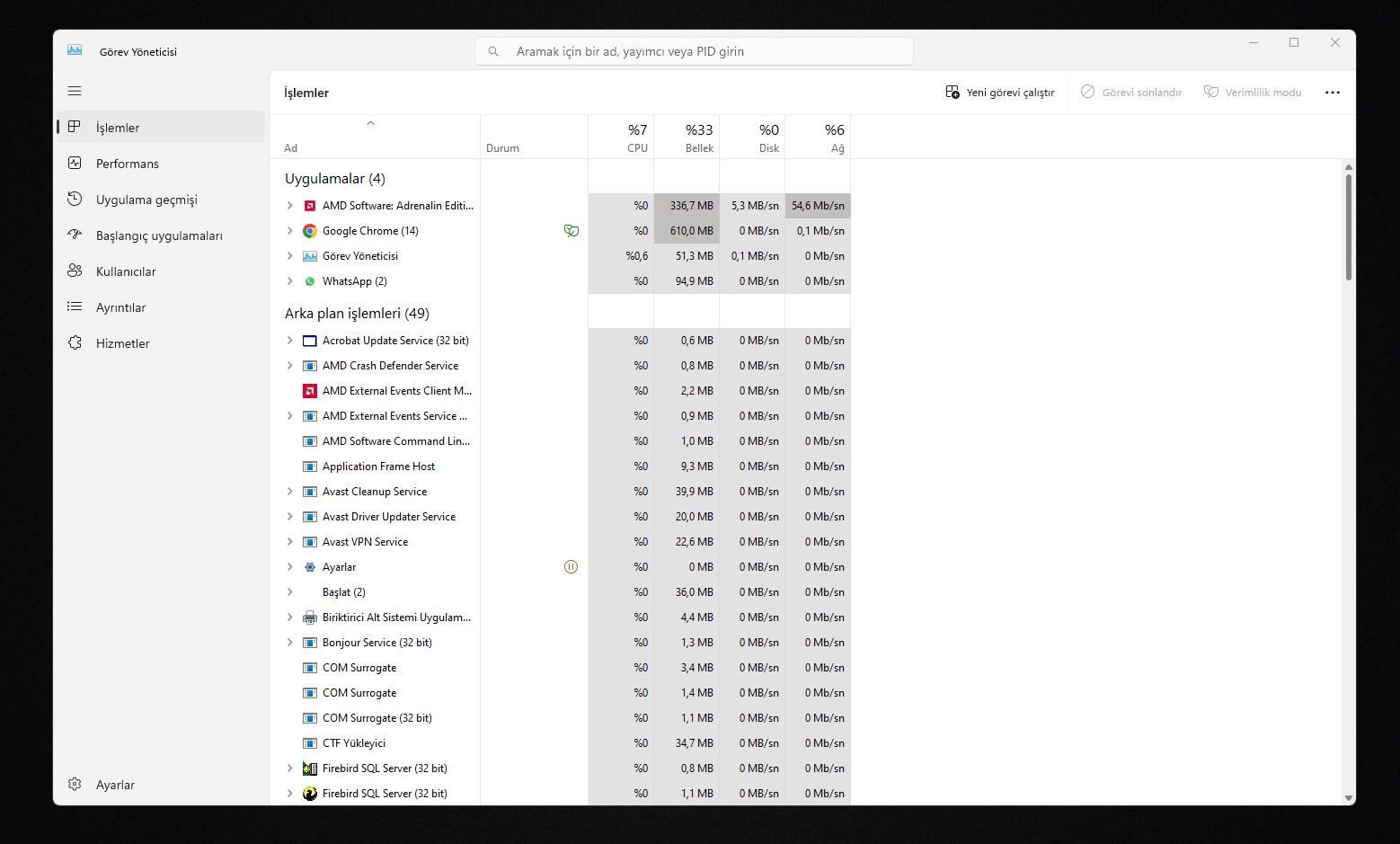Toggle Verimlilik modu in the toolbar
The width and height of the screenshot is (1400, 844).
click(1253, 92)
